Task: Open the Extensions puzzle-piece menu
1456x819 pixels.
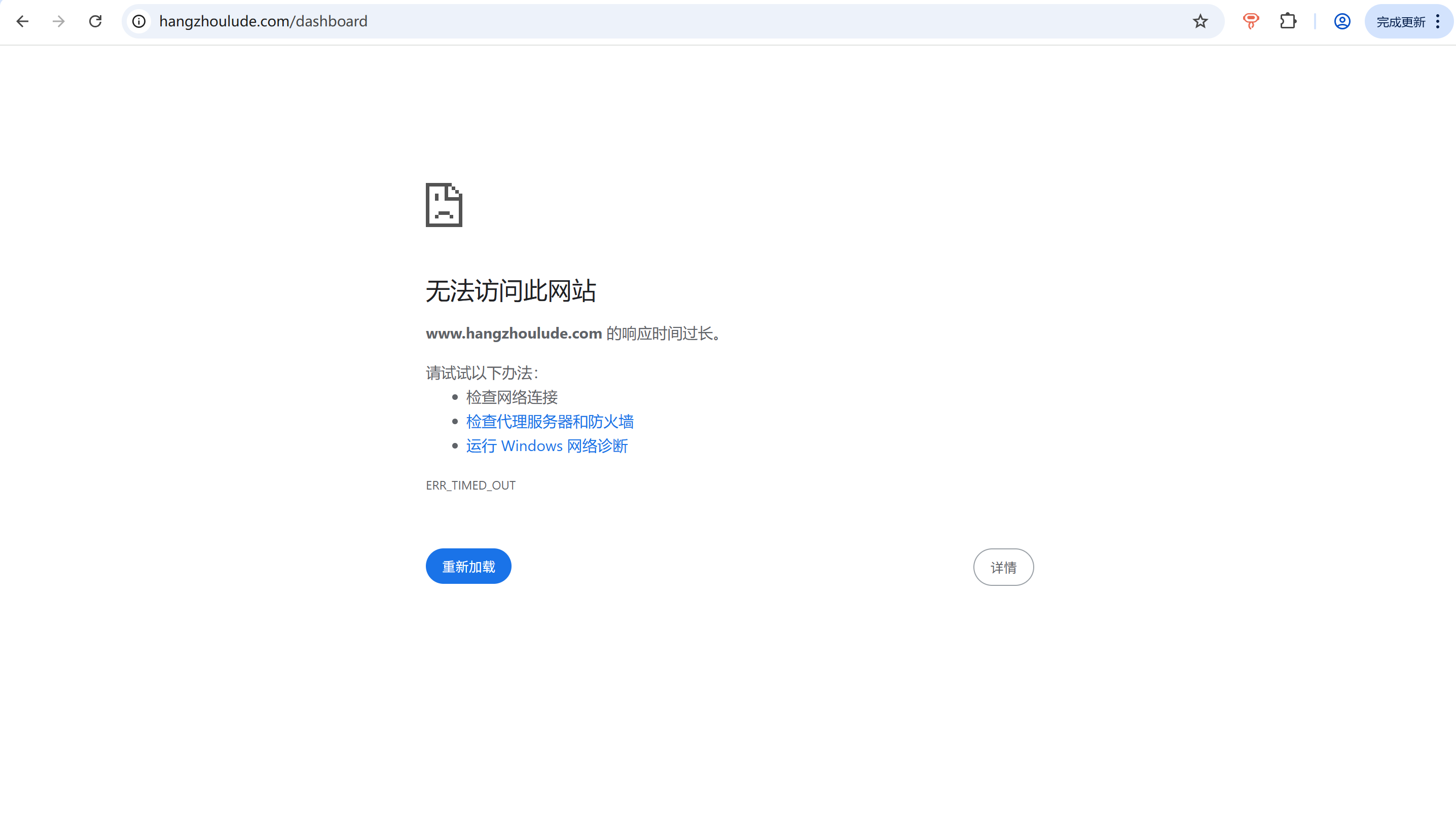Action: tap(1288, 21)
